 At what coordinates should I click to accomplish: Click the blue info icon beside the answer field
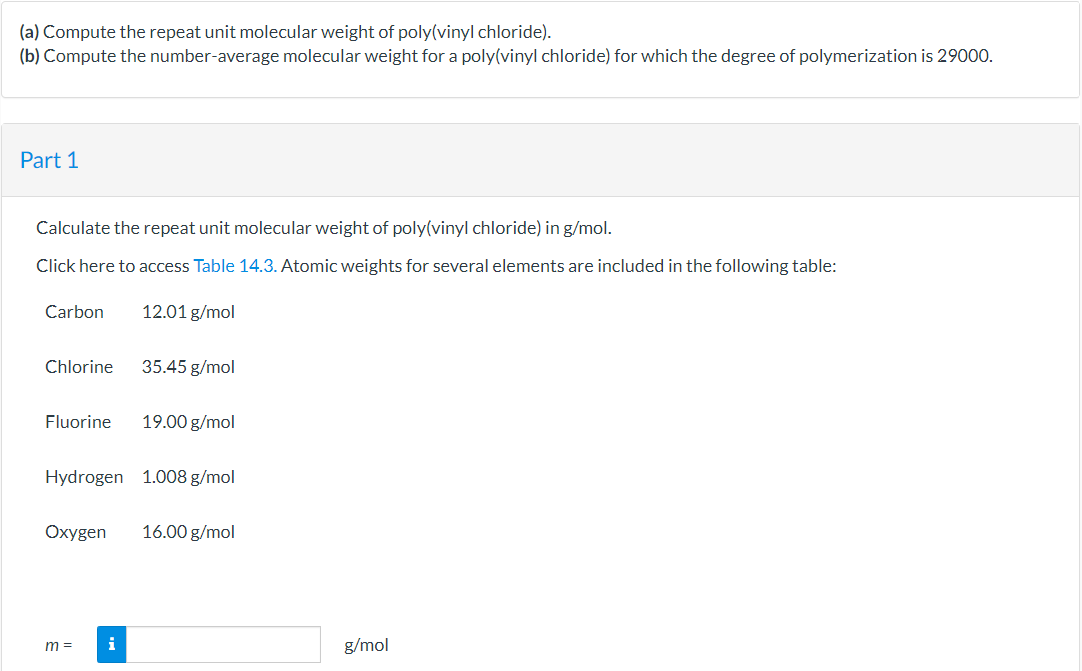(x=111, y=644)
